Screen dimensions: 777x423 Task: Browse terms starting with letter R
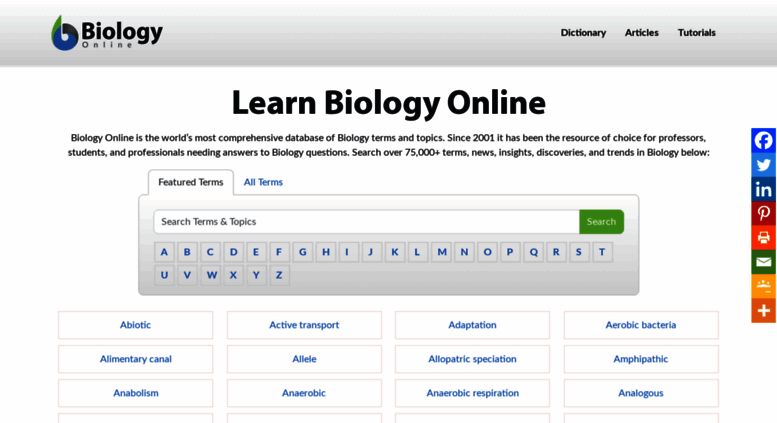click(556, 252)
